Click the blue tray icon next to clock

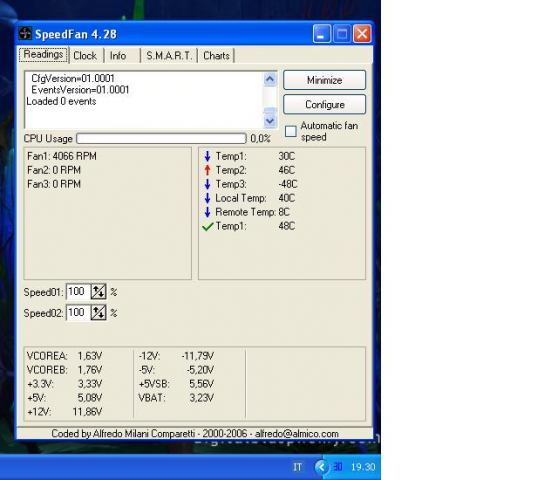point(338,467)
